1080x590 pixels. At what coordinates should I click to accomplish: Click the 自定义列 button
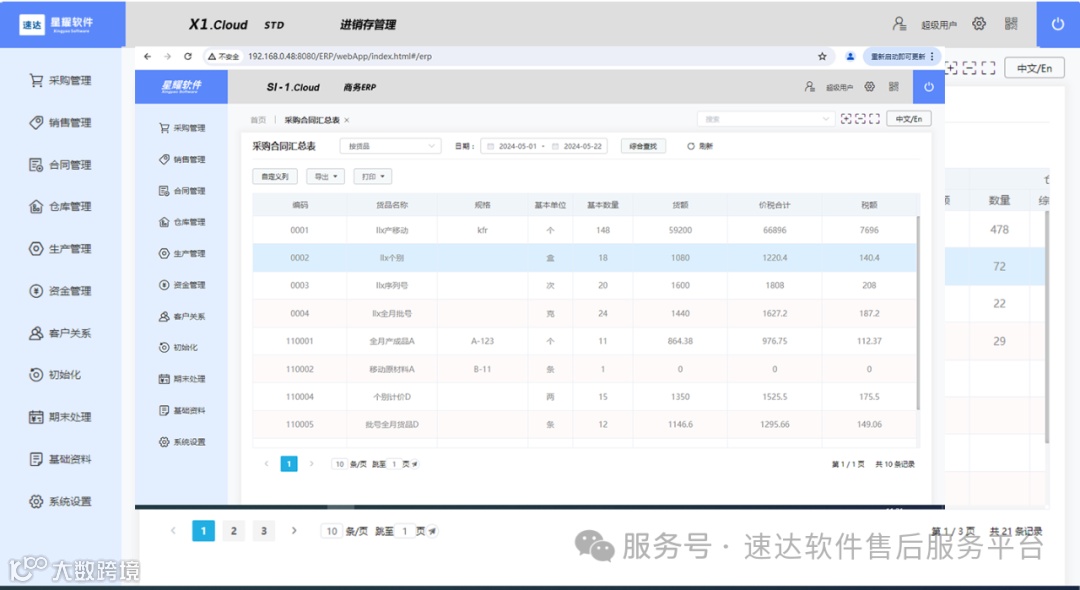coord(275,177)
